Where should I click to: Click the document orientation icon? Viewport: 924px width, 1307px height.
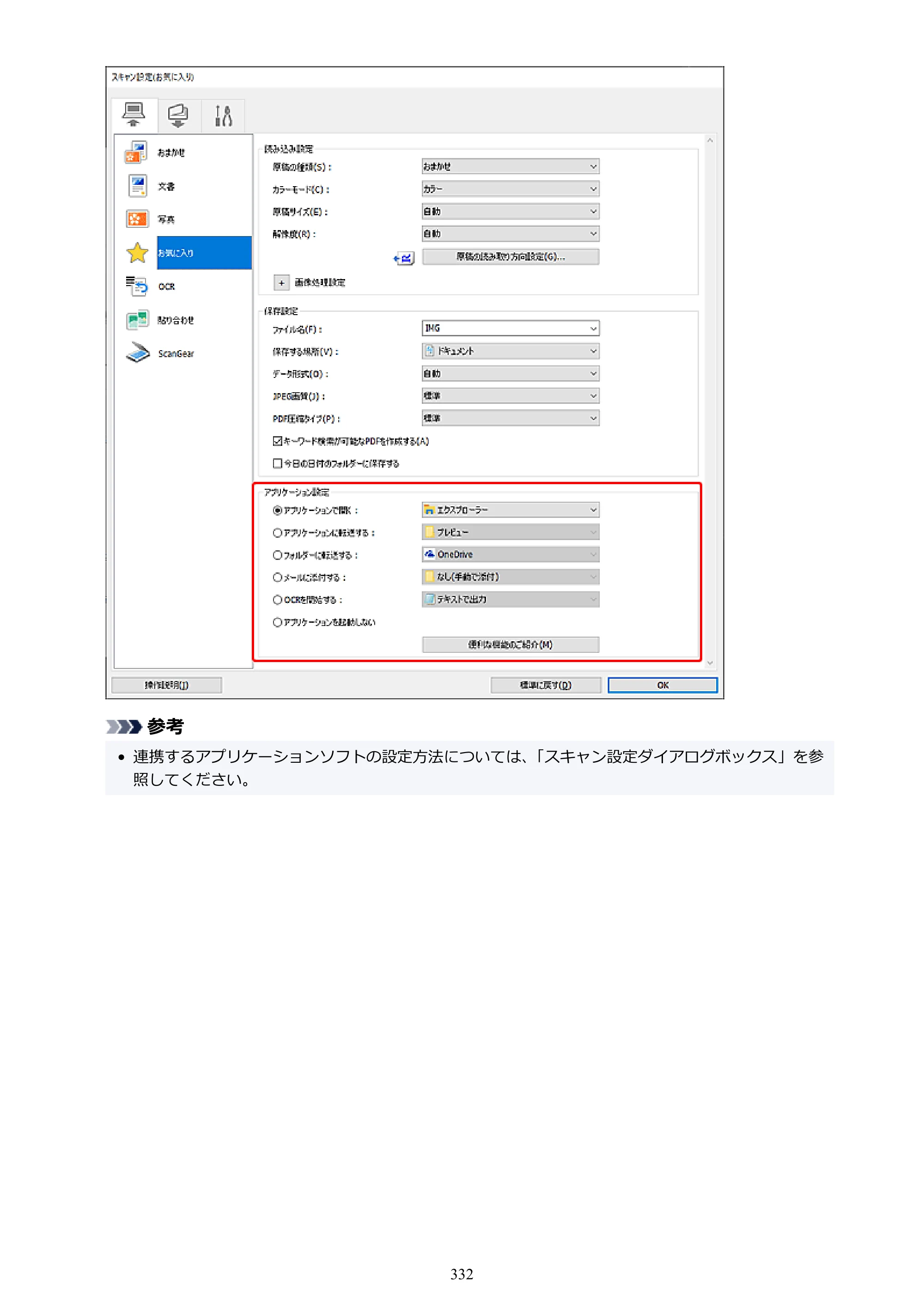[x=404, y=258]
